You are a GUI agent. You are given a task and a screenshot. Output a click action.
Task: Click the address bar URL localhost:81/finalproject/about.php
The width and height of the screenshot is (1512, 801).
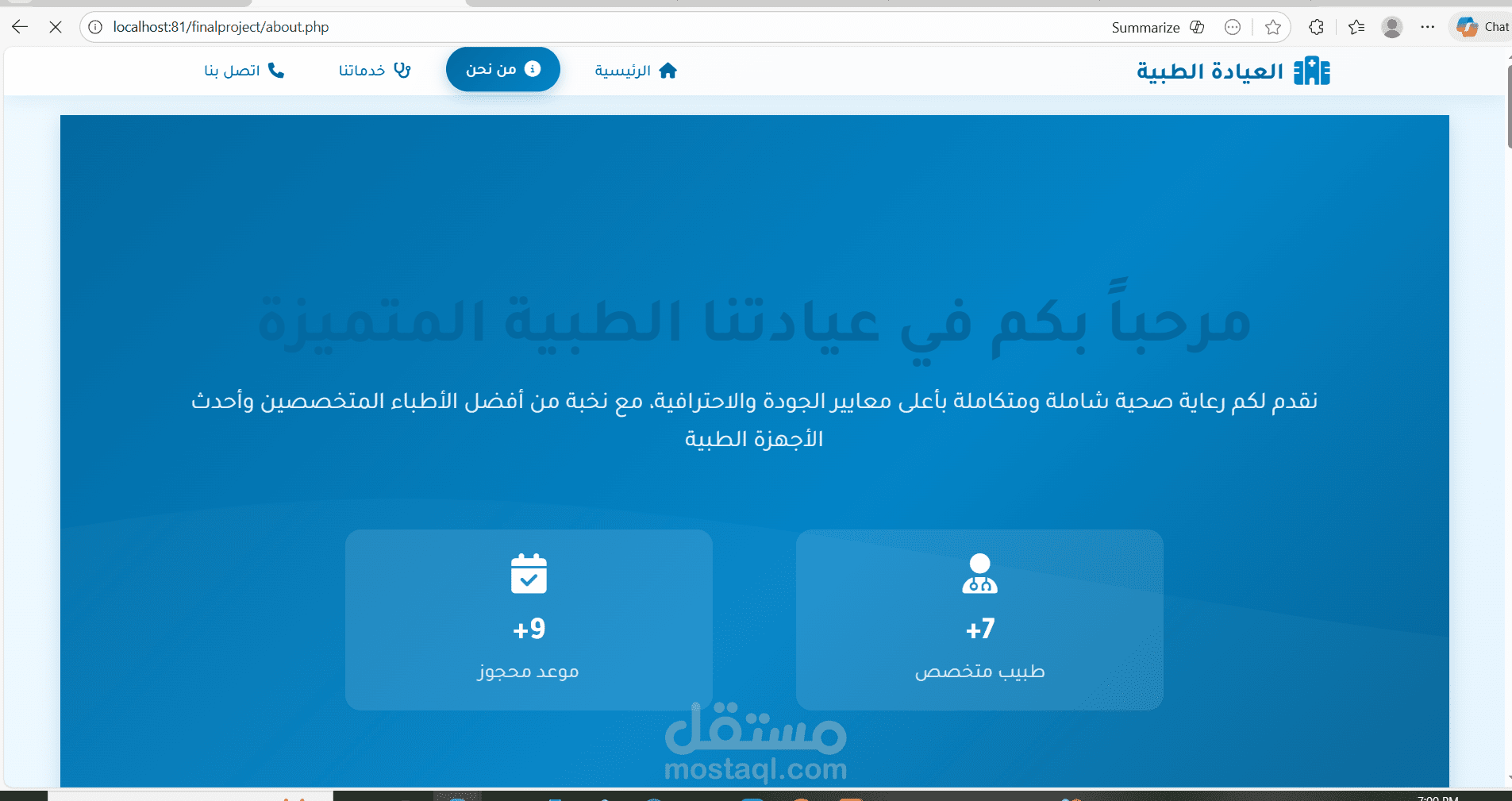pos(221,27)
